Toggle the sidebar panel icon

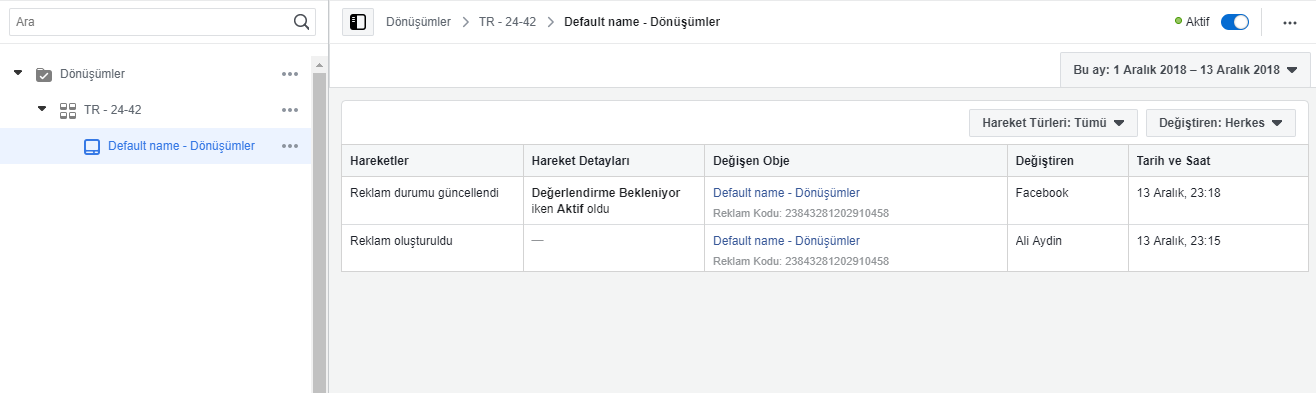[x=358, y=21]
